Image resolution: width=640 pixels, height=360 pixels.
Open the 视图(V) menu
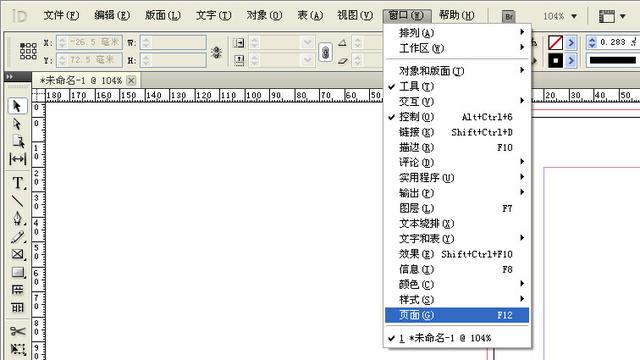point(355,16)
